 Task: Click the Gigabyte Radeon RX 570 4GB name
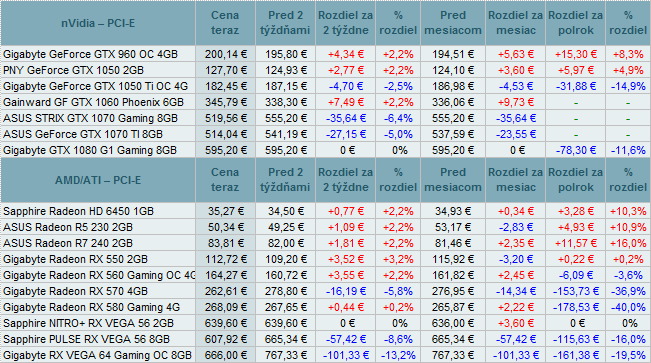coord(76,291)
